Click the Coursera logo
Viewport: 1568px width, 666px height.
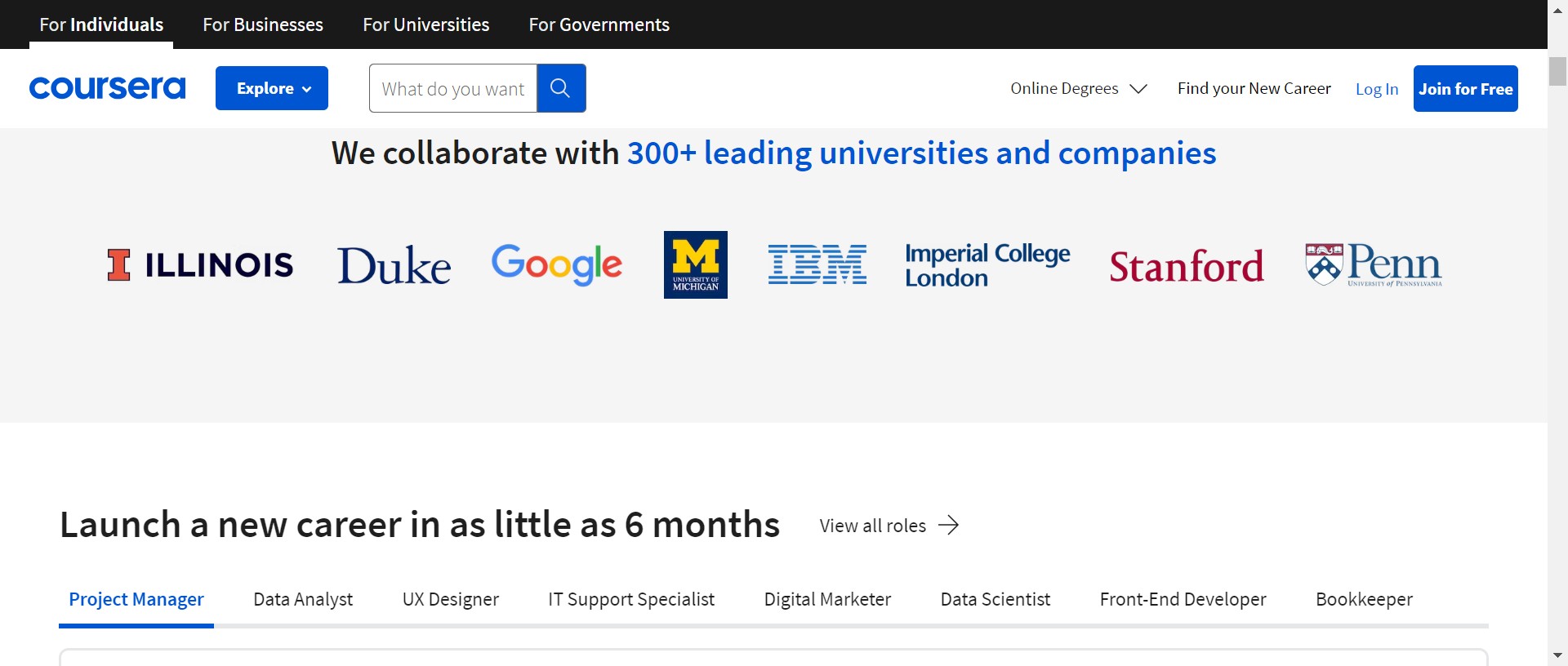[x=107, y=88]
